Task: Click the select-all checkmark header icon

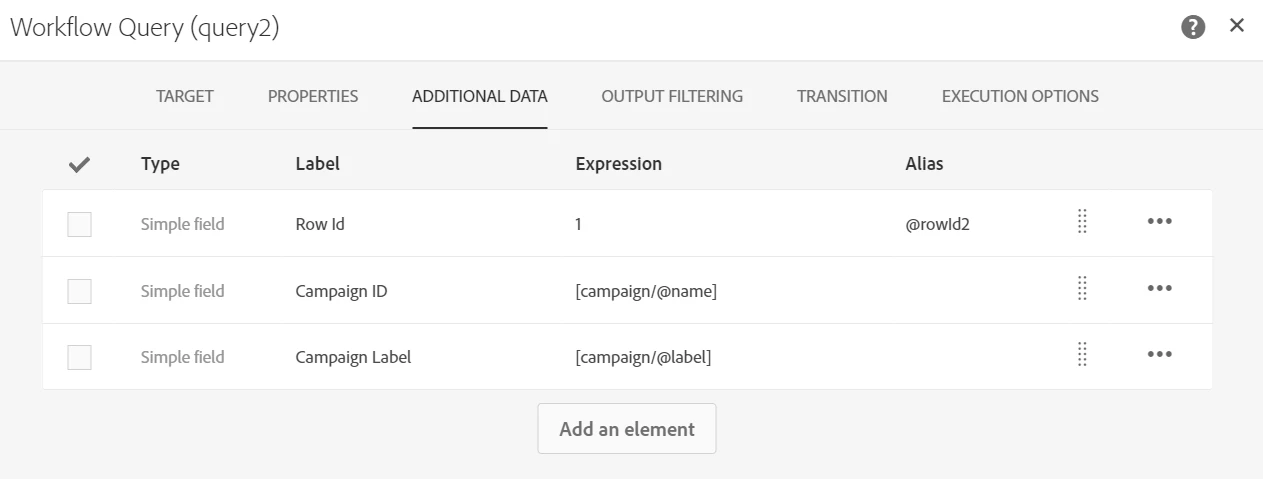Action: tap(80, 164)
